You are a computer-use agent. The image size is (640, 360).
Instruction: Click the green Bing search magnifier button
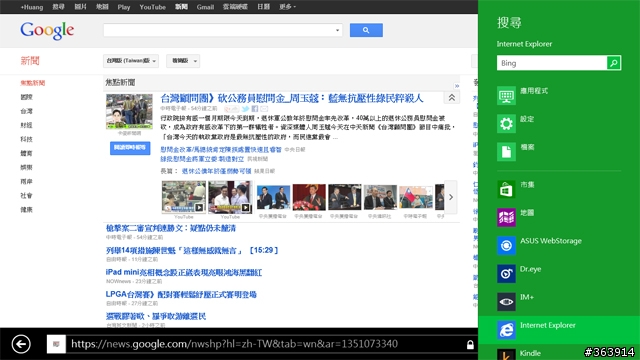(613, 63)
